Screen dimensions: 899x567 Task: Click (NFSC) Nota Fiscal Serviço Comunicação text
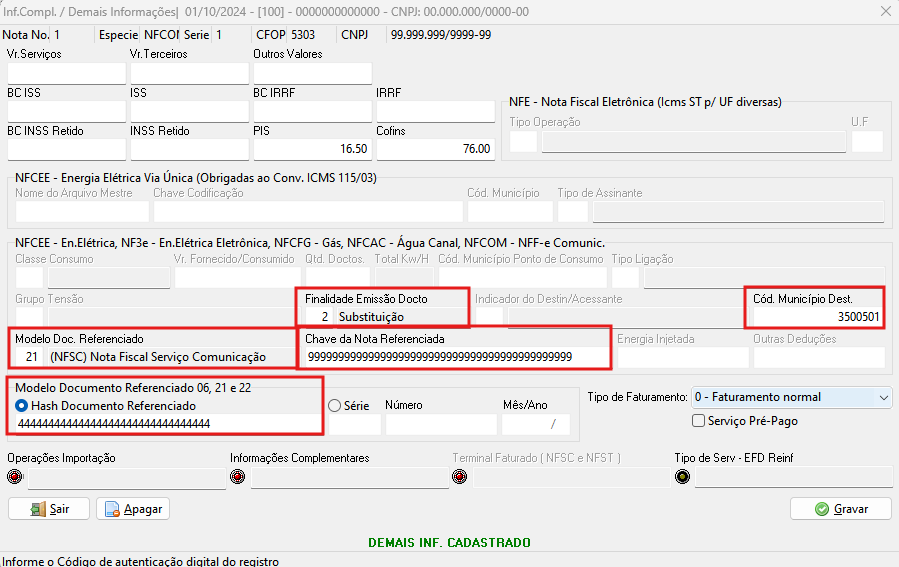tap(158, 357)
